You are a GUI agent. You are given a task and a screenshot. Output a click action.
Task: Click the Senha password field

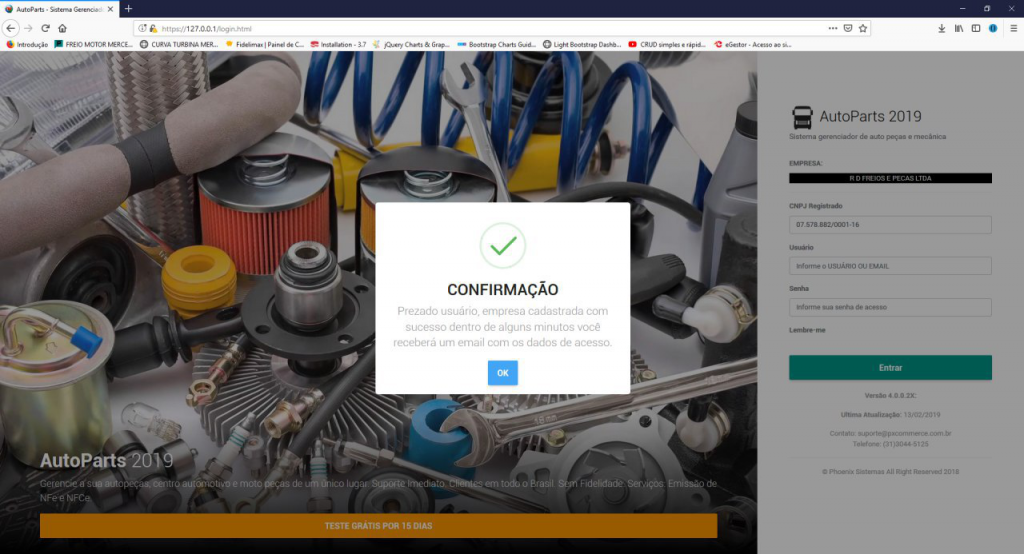pos(890,307)
